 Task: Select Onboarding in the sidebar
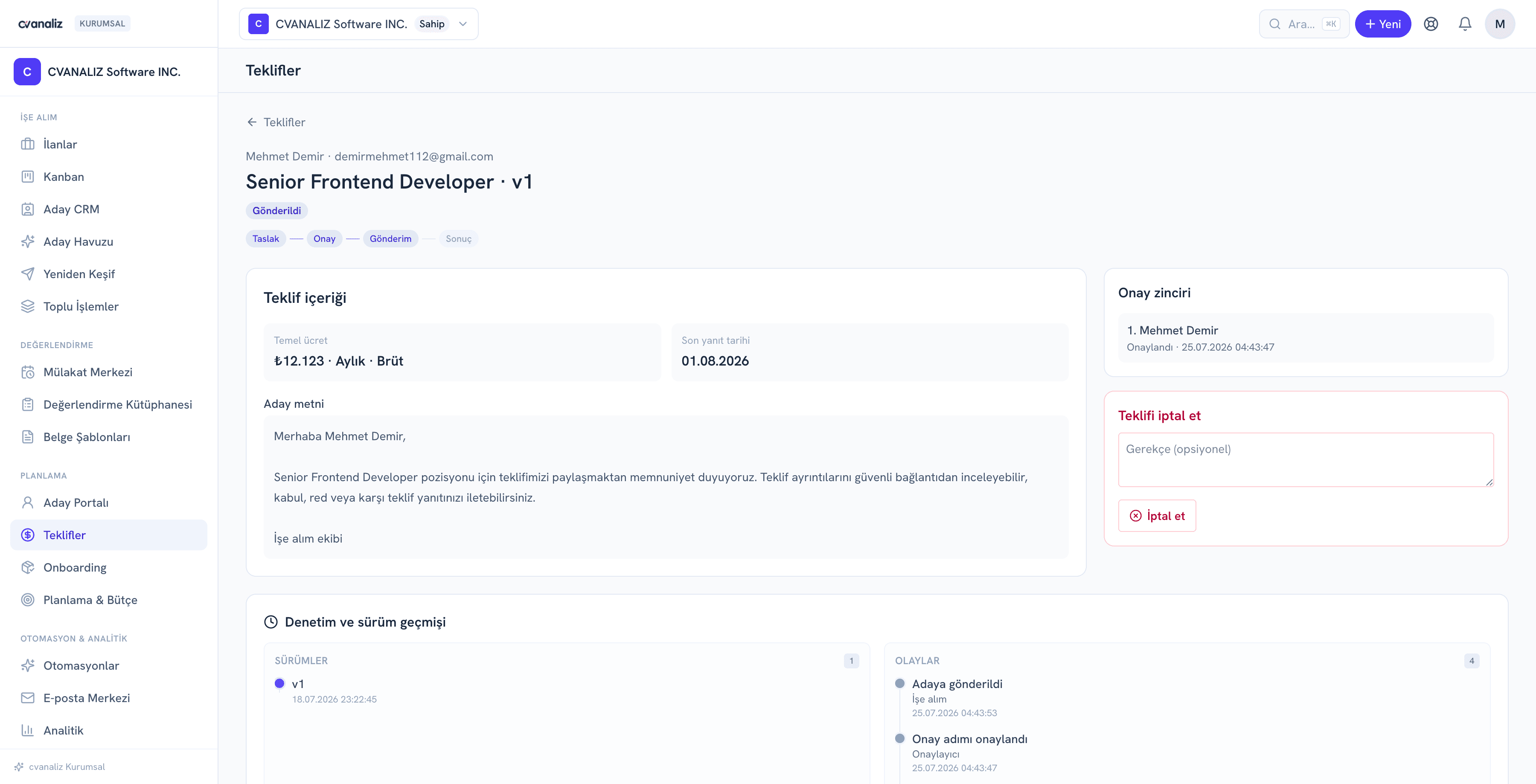[x=108, y=568]
